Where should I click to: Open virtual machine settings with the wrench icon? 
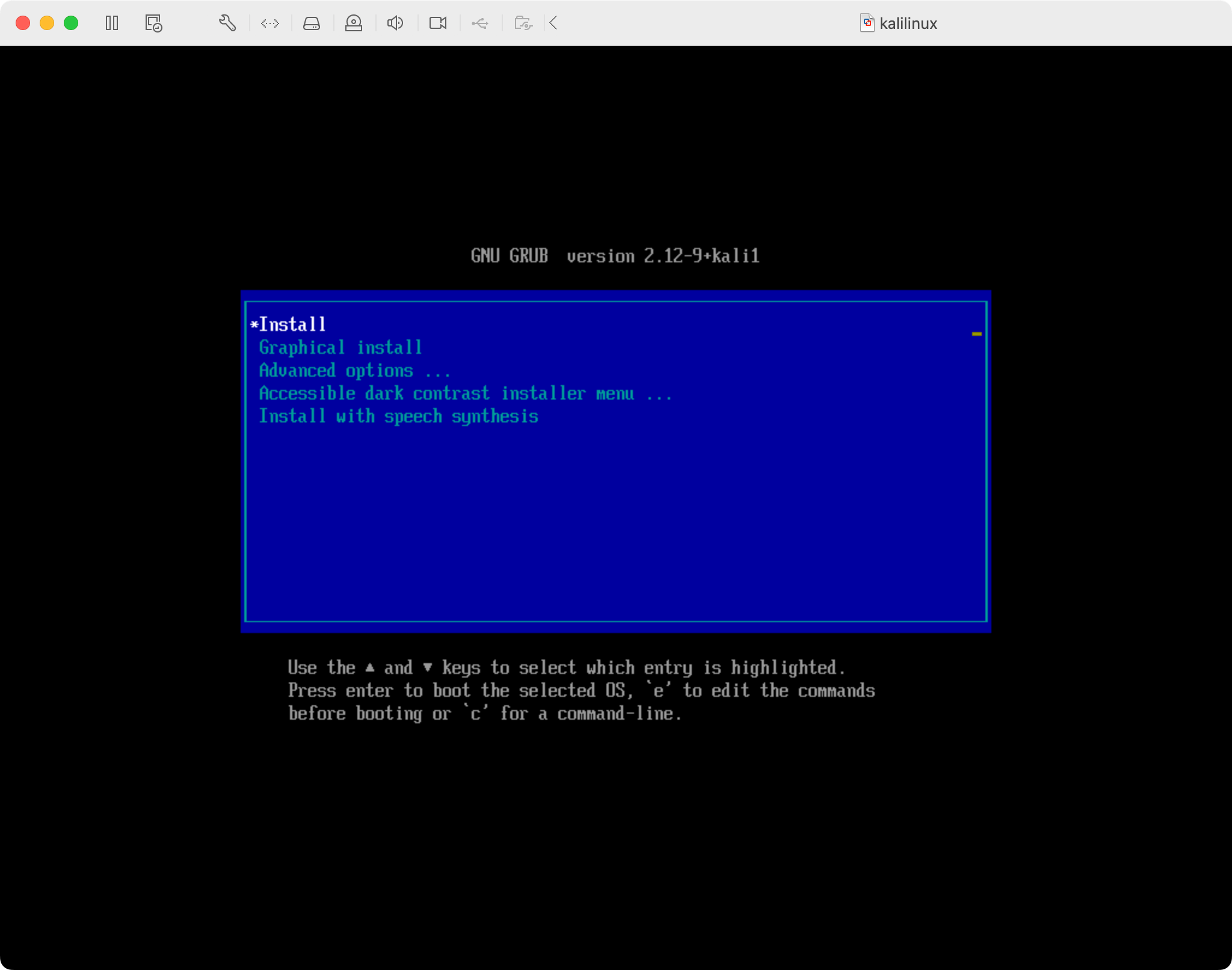click(x=227, y=23)
